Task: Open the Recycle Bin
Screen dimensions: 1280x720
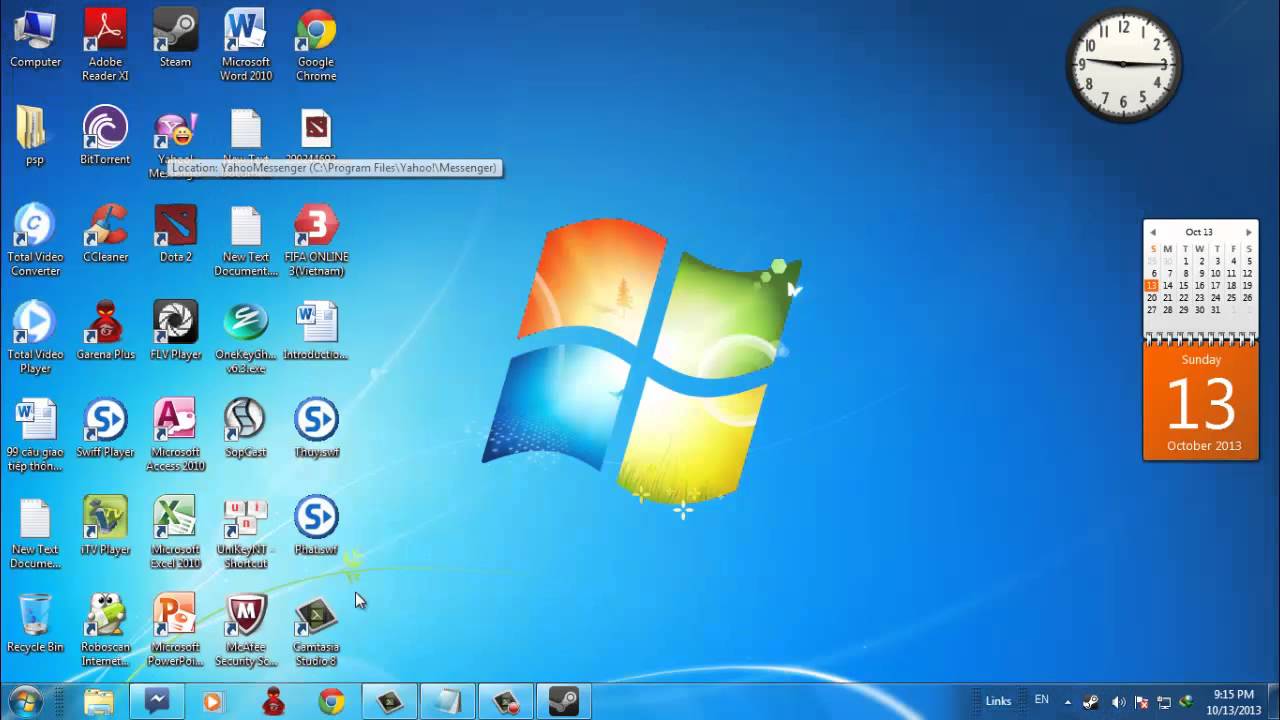Action: (35, 623)
